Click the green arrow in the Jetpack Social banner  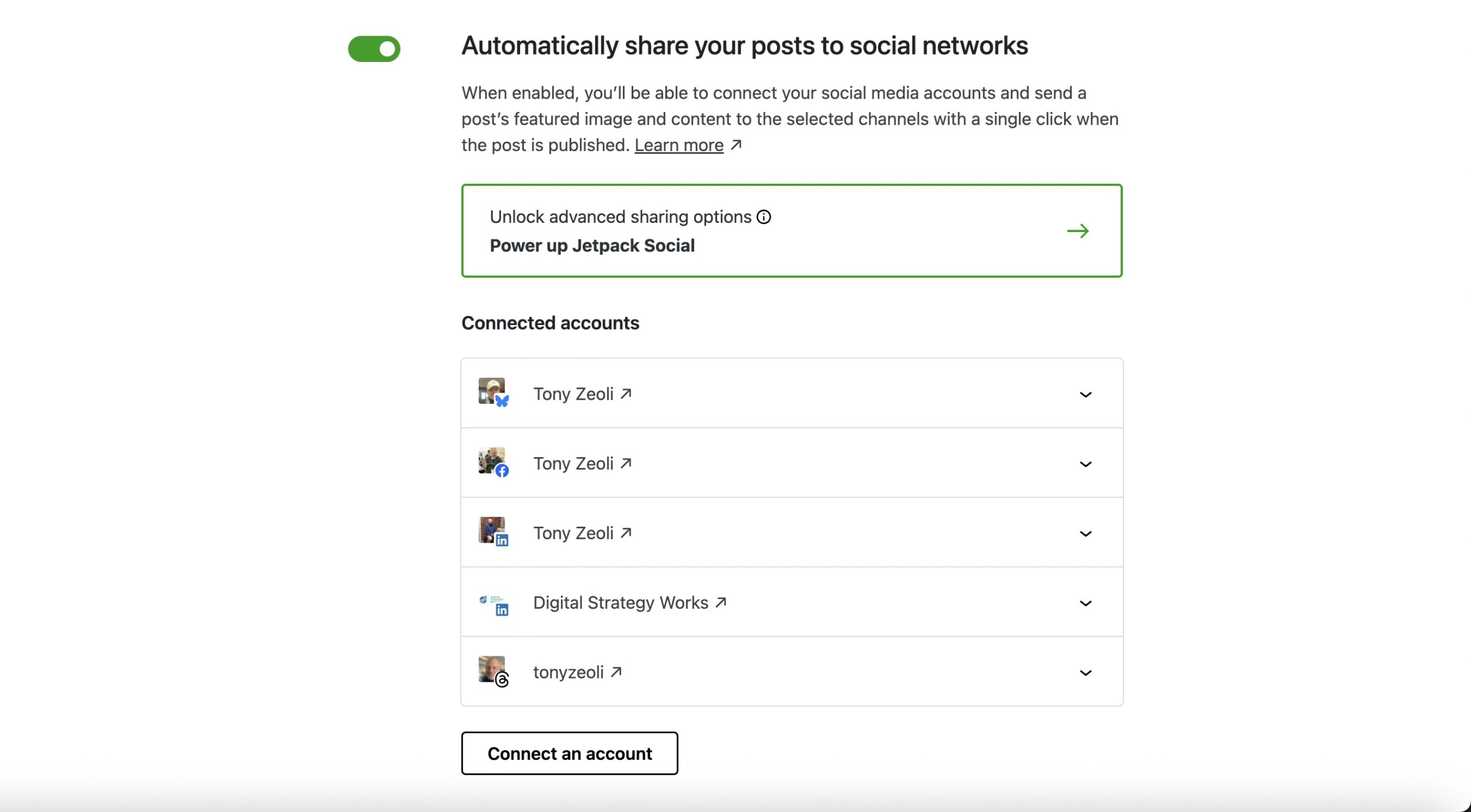[x=1078, y=231]
